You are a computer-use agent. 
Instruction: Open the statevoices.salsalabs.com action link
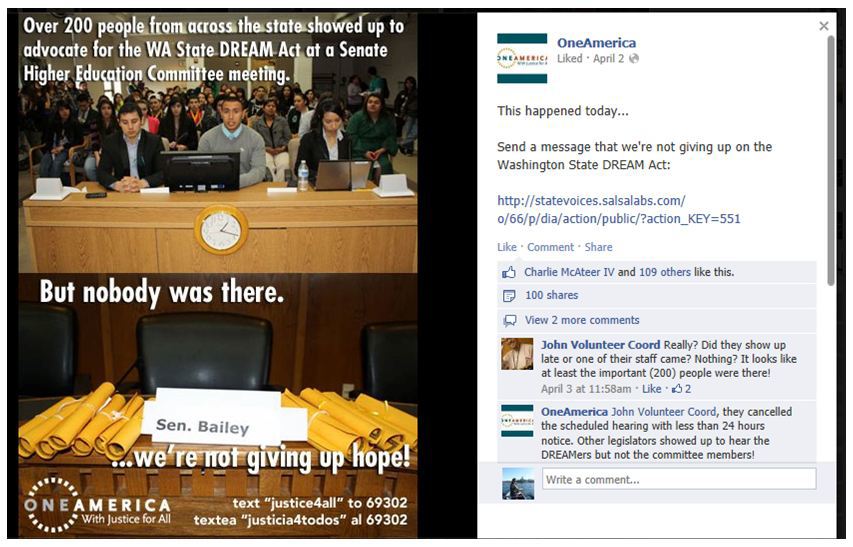(x=619, y=209)
